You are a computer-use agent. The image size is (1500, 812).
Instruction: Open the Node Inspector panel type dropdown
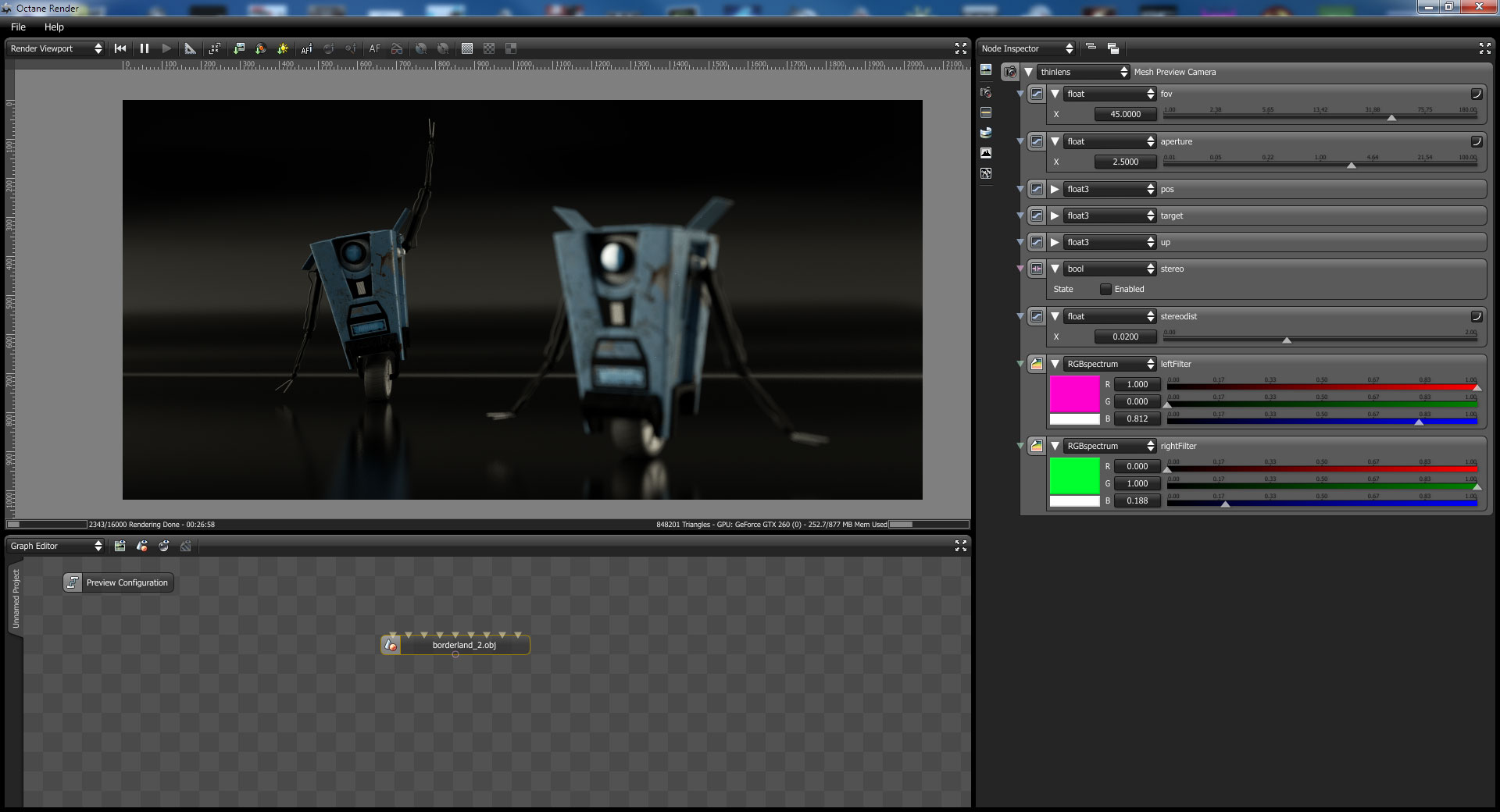click(x=1027, y=48)
